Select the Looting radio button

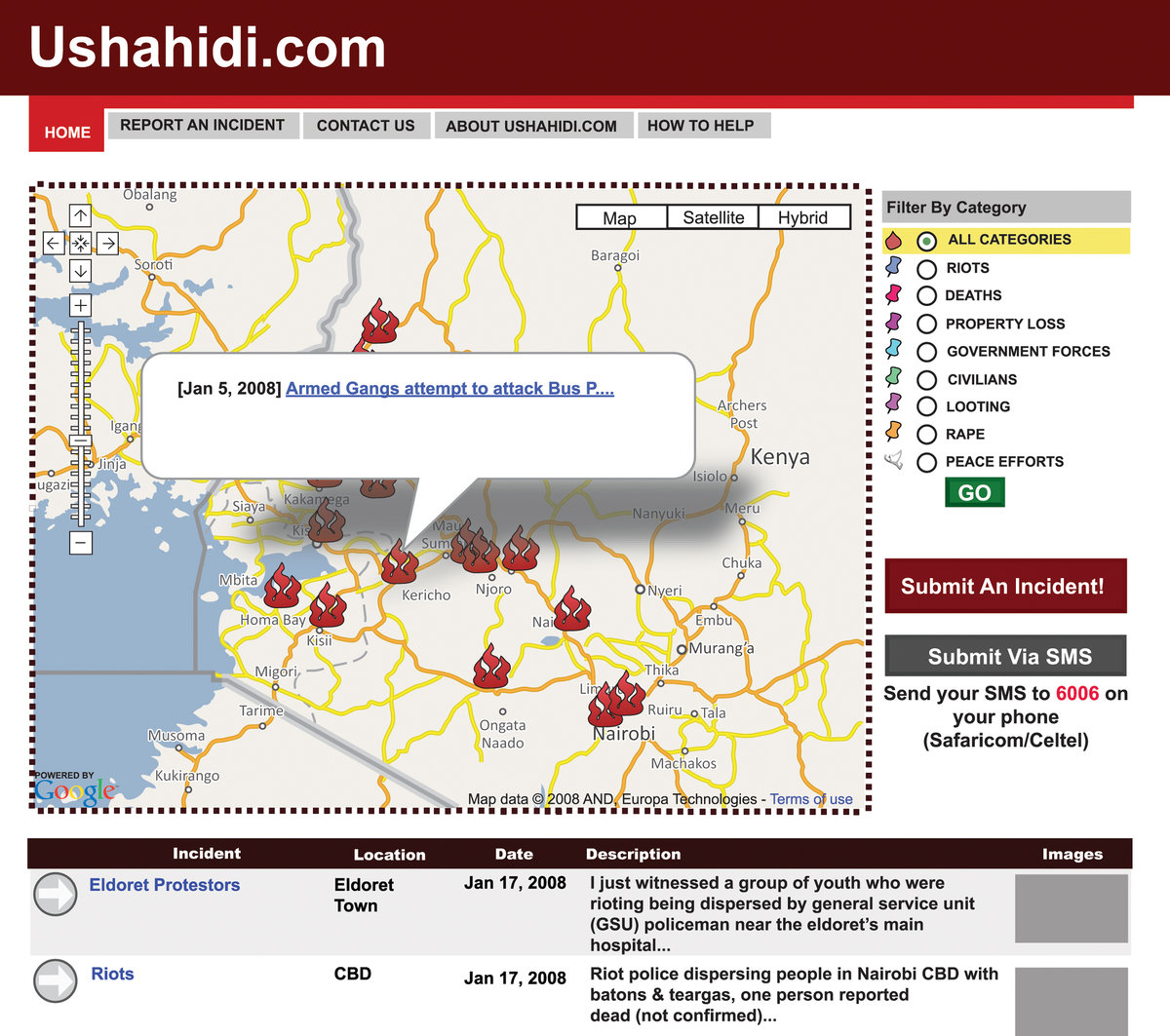coord(926,407)
